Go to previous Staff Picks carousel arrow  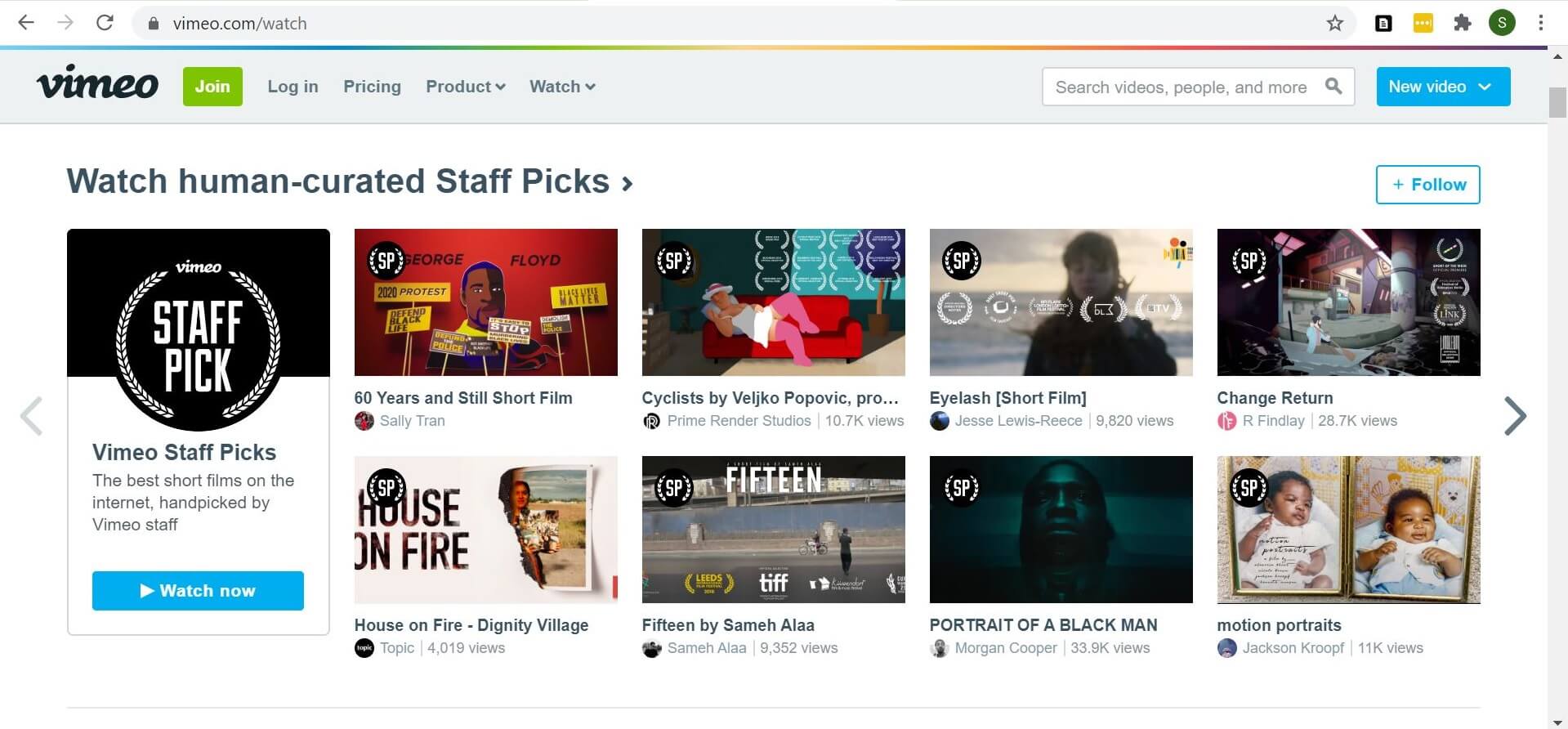tap(31, 416)
